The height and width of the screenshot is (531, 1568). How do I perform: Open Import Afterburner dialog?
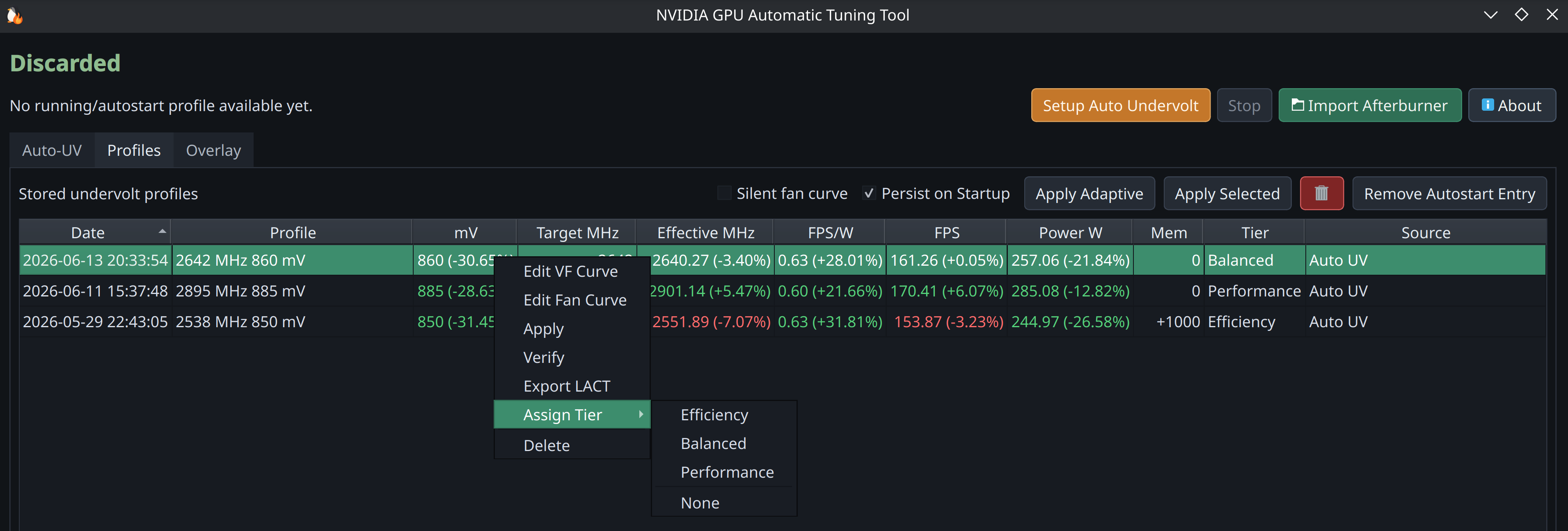[1369, 105]
